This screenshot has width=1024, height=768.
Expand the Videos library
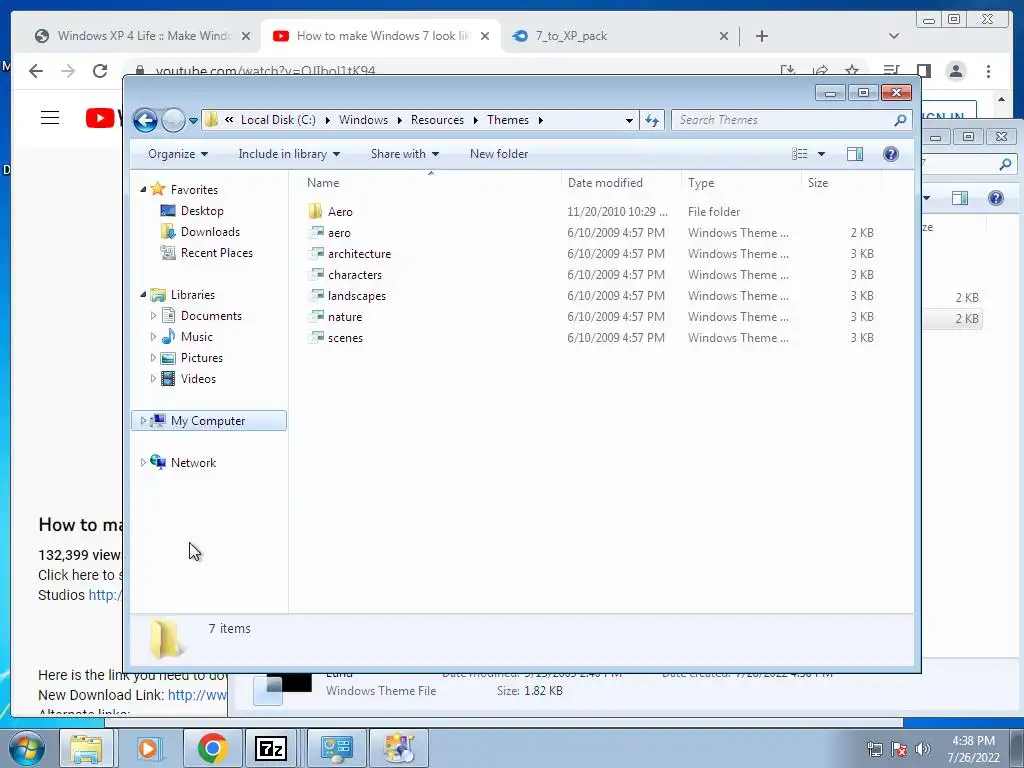pos(153,379)
